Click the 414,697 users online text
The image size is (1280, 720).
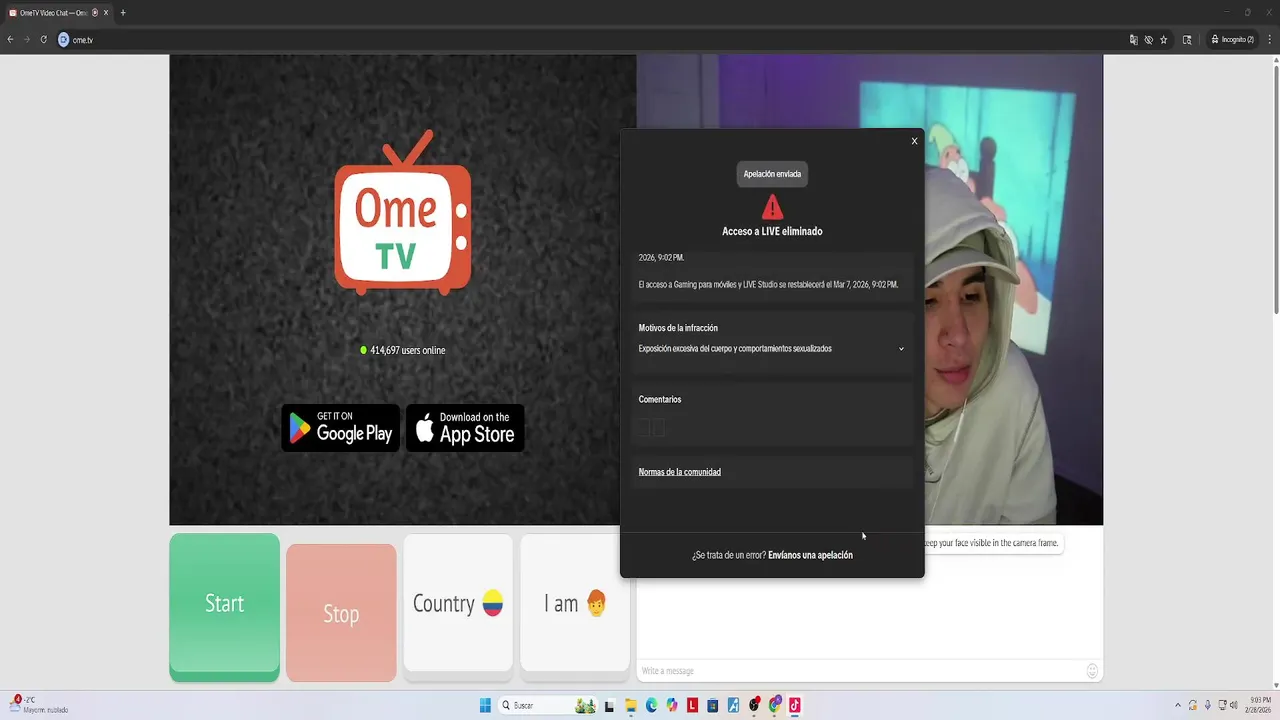click(408, 351)
